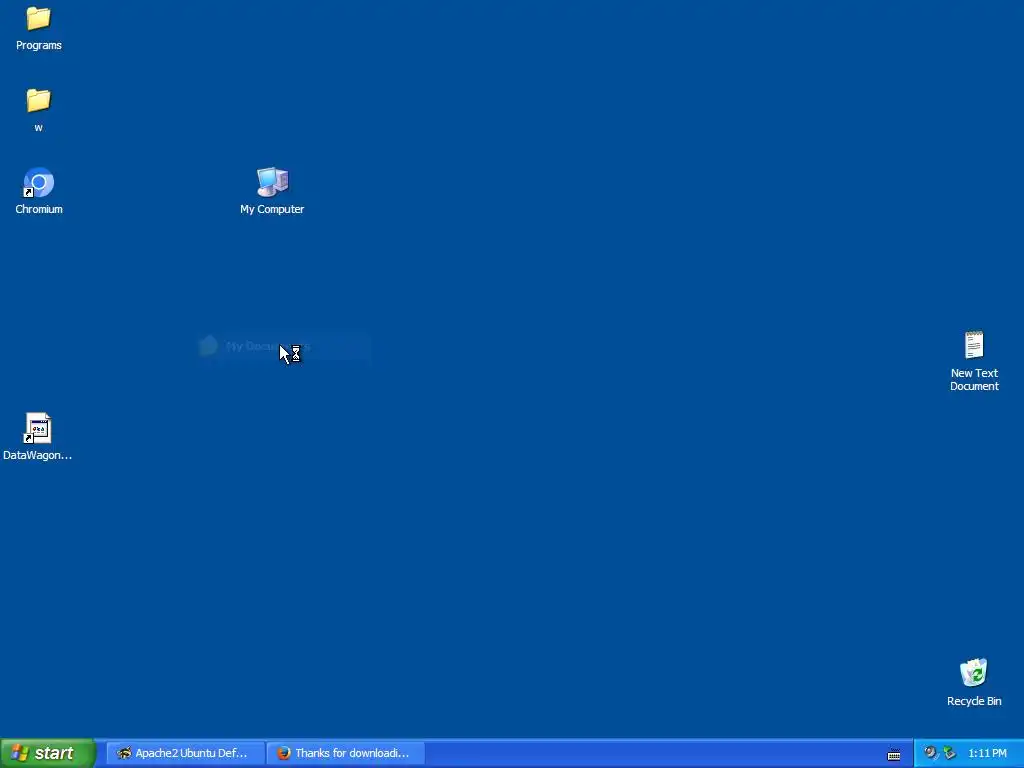This screenshot has height=768, width=1024.
Task: Switch to Thanks for downloading Firefox taskbar window
Action: (x=346, y=753)
